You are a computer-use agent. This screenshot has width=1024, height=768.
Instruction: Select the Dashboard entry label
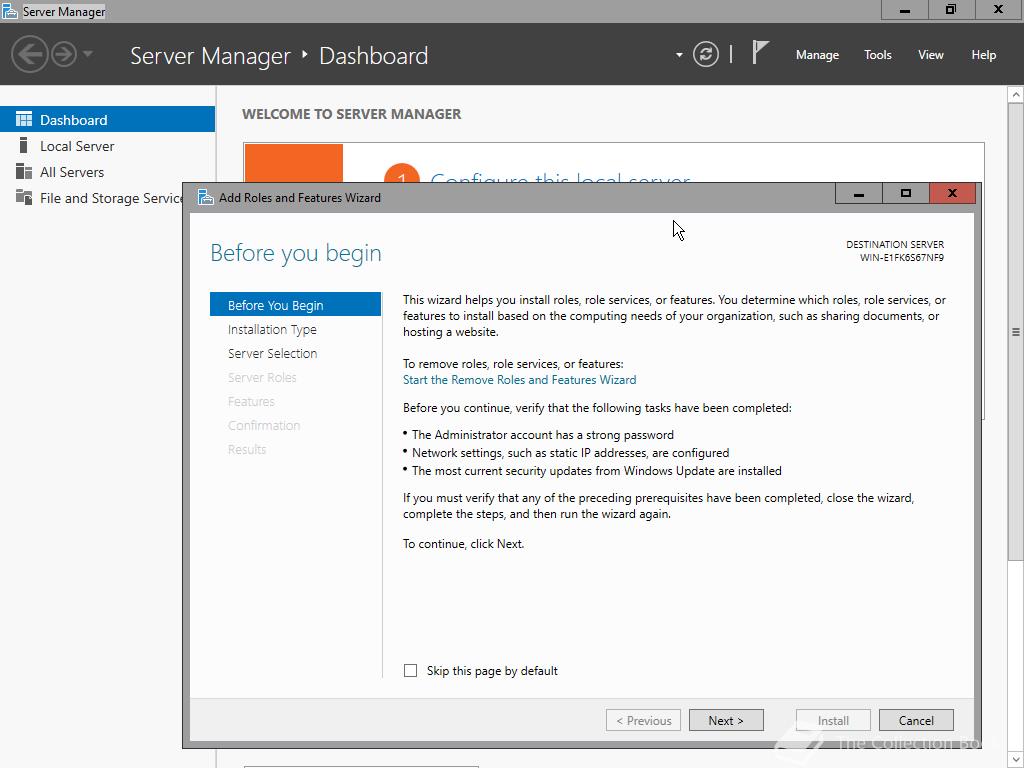[74, 120]
